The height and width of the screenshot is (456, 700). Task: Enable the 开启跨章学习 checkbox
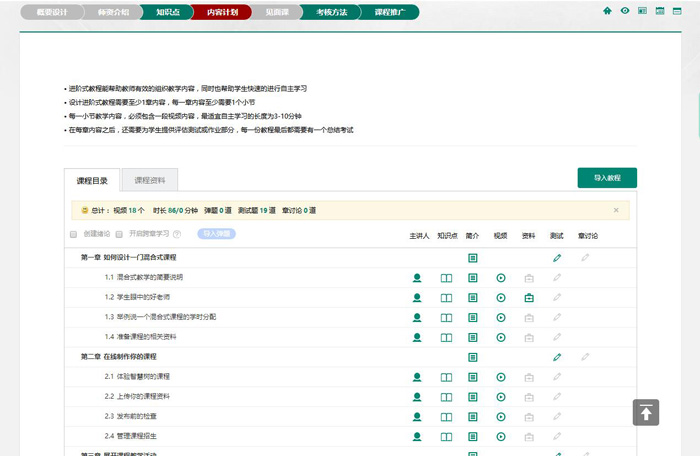pos(121,234)
